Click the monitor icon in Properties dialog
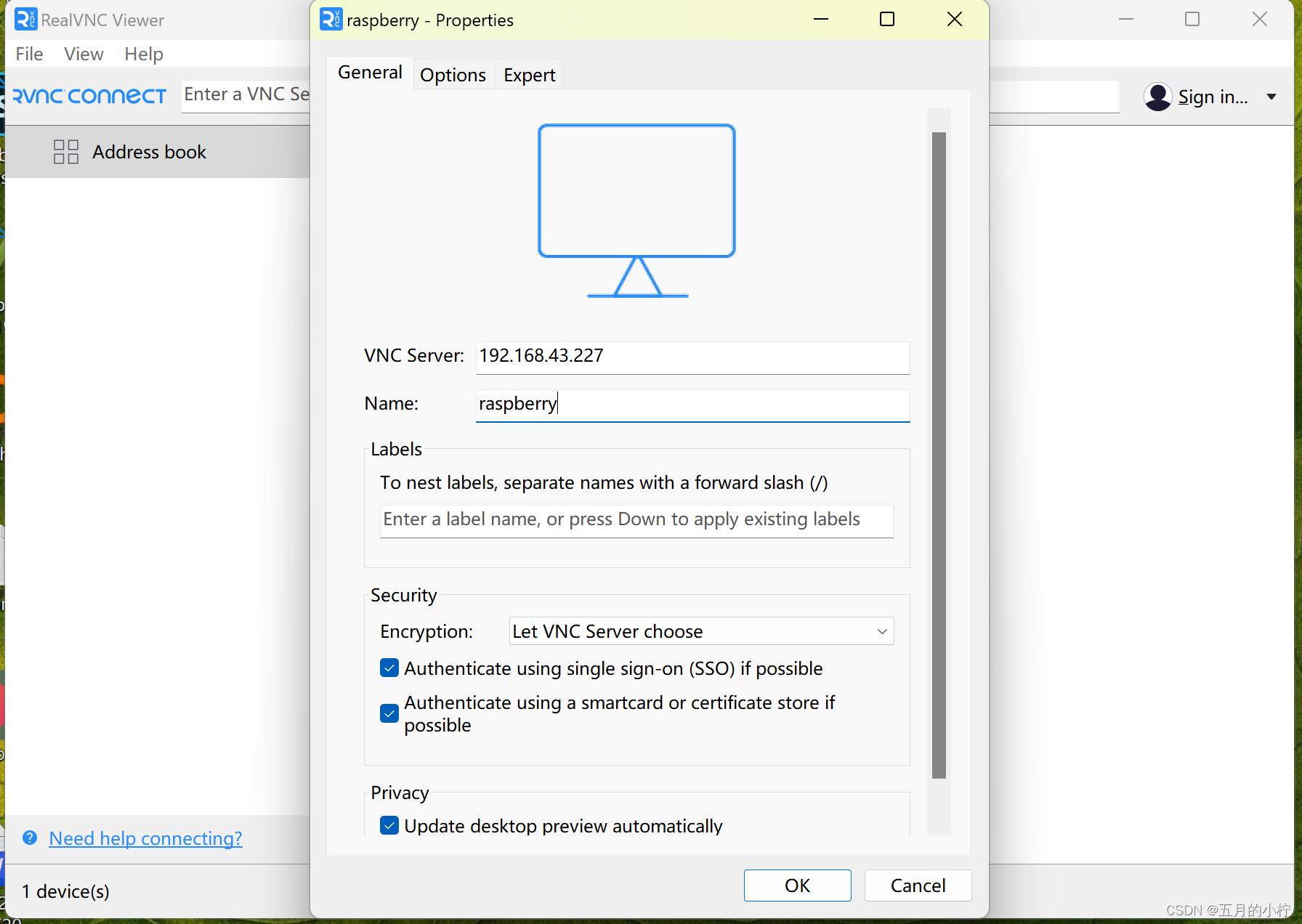 [636, 211]
